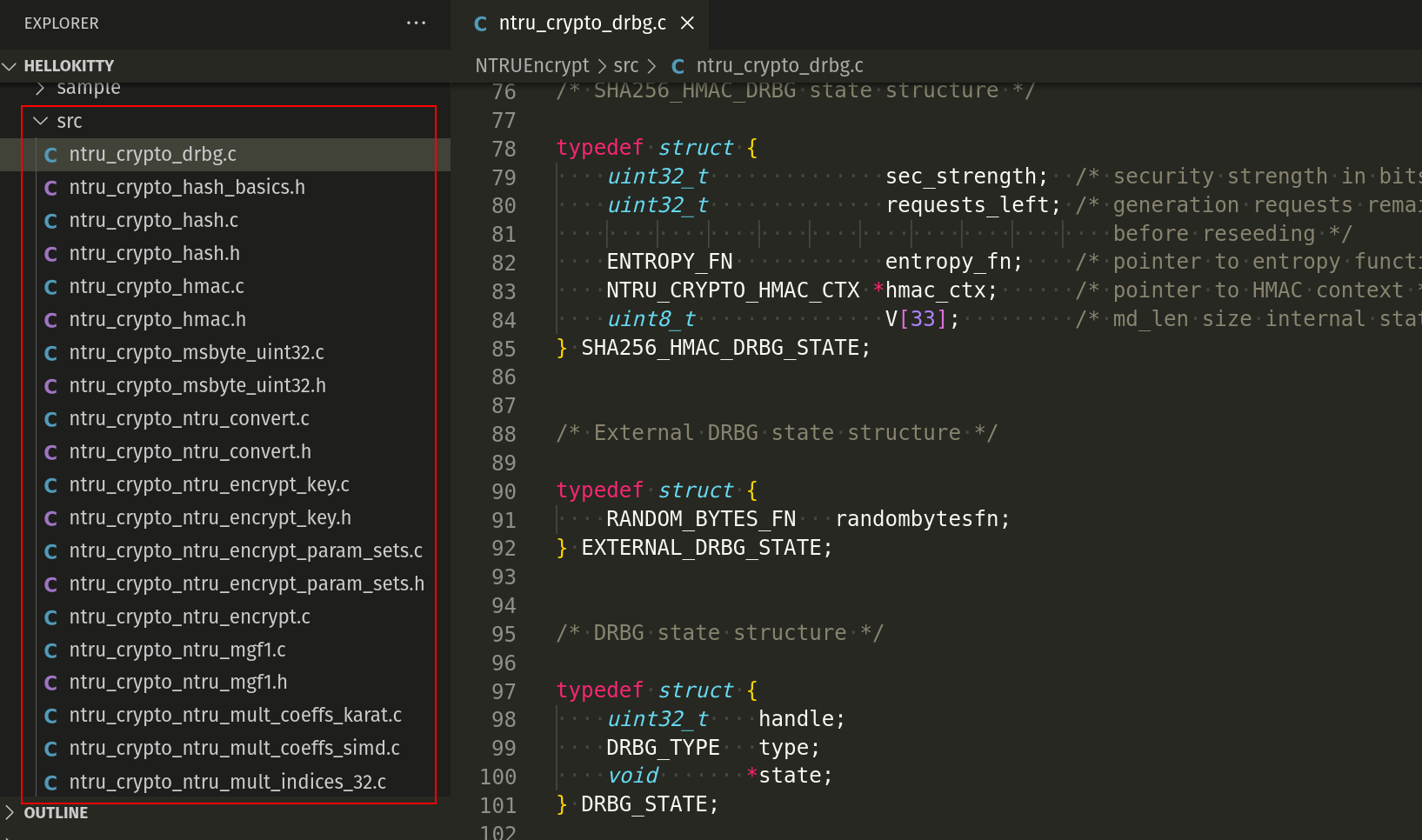The image size is (1422, 840).
Task: Open ntru_crypto_ntru_mult_indices_32.c file
Action: click(225, 782)
